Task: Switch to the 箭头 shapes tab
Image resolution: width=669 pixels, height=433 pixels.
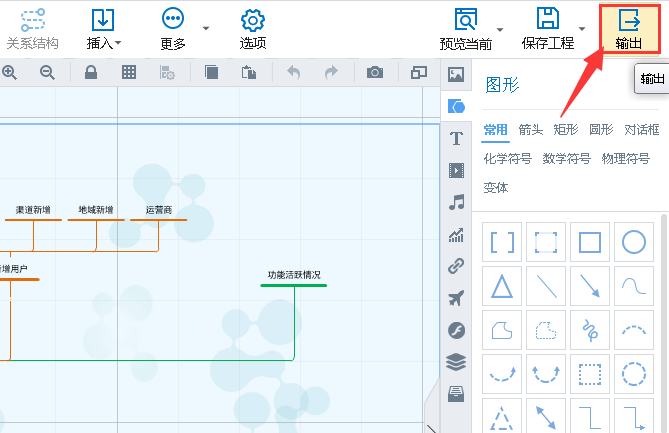Action: pos(531,129)
